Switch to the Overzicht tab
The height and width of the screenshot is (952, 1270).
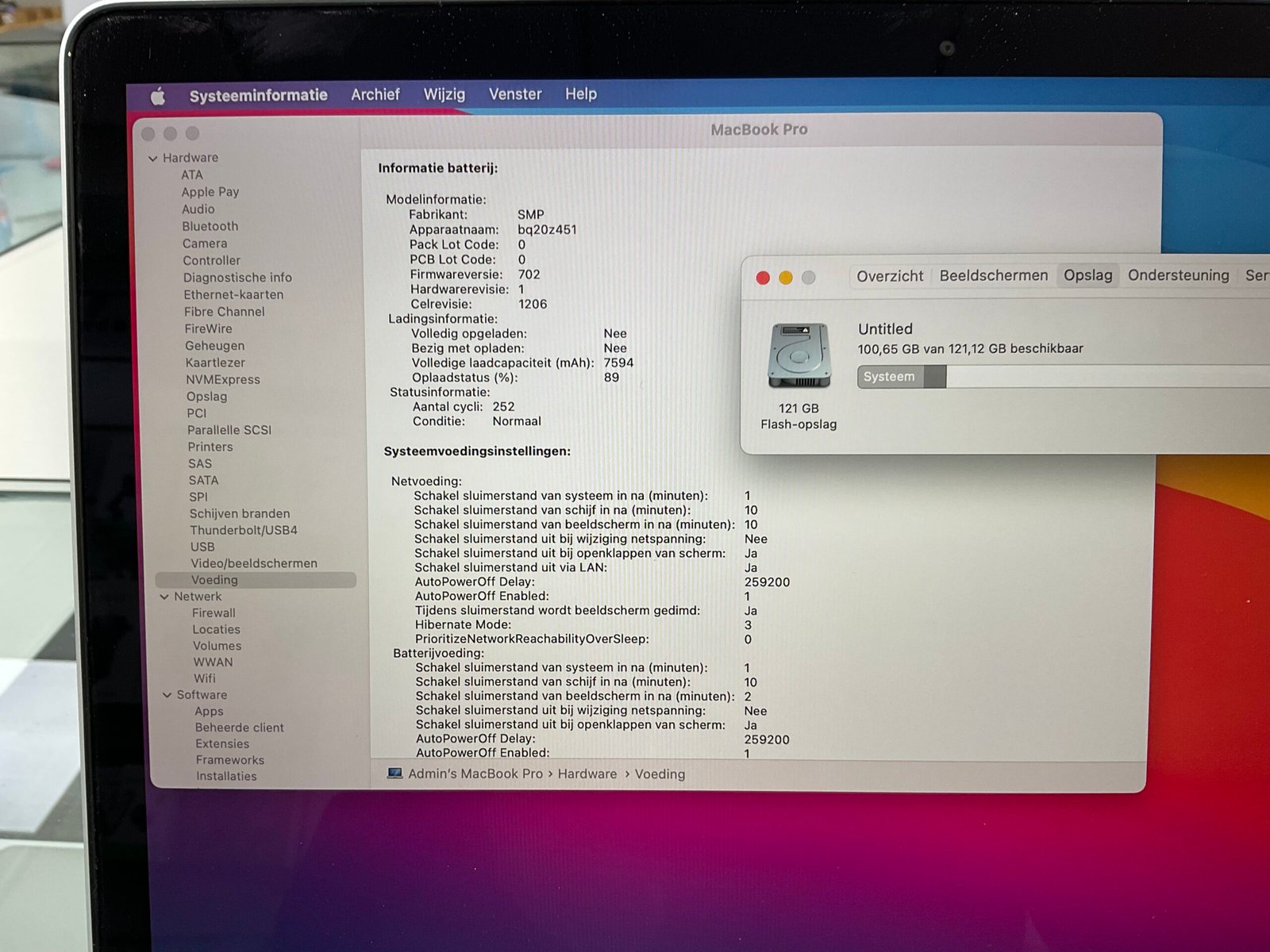click(x=890, y=276)
